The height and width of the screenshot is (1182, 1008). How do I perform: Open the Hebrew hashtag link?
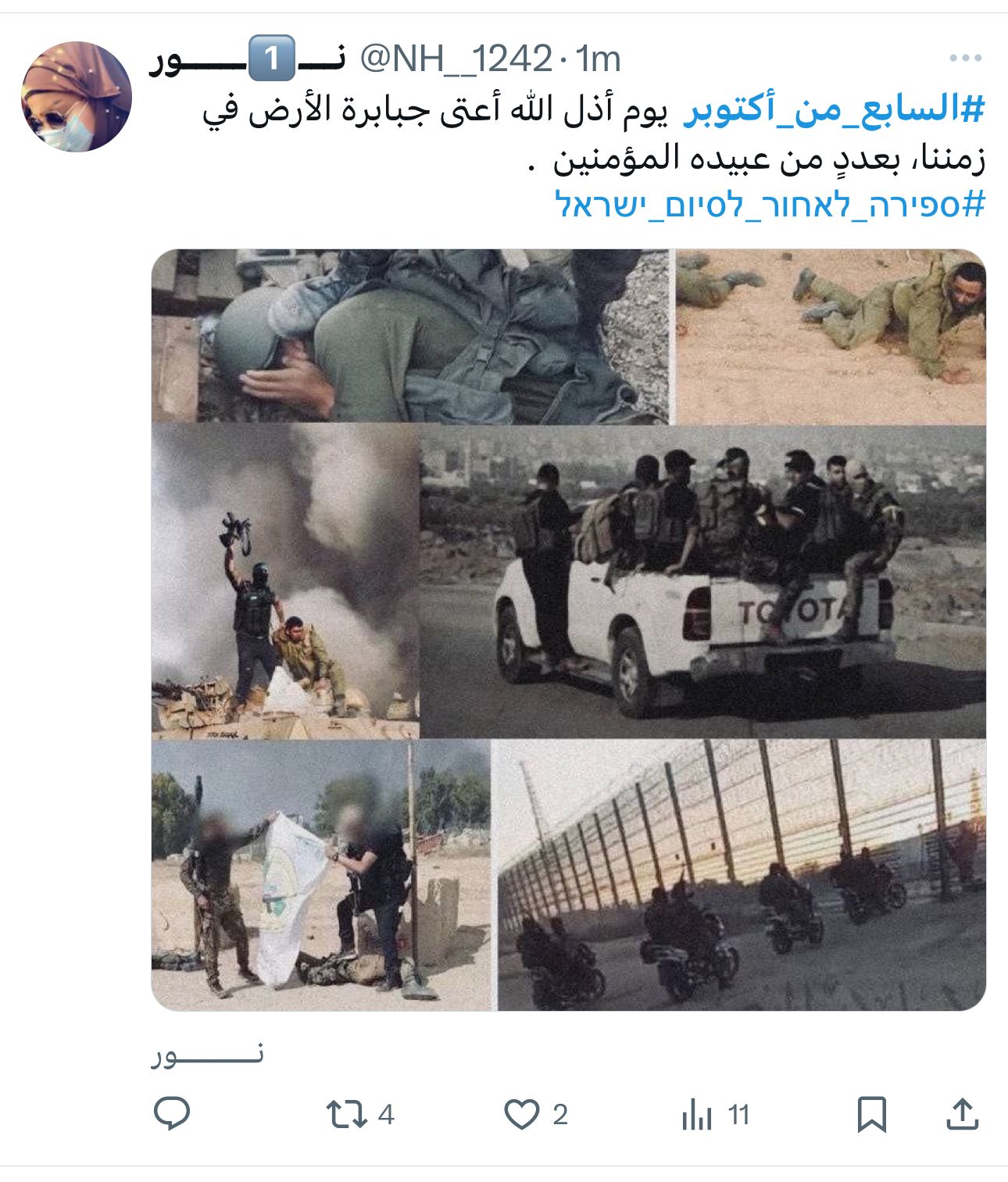point(770,204)
